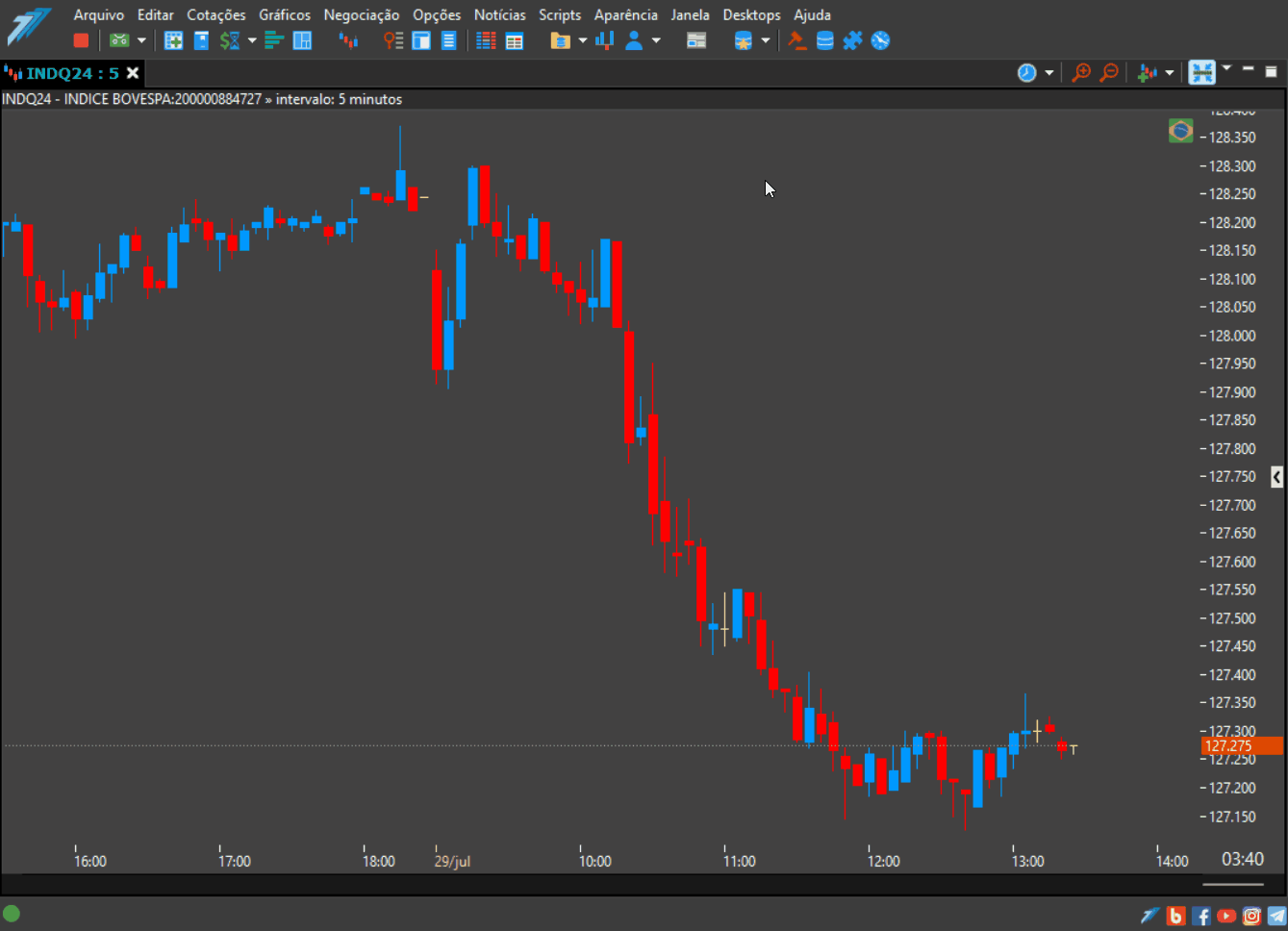Click the add-grid icon with green plus
This screenshot has width=1288, height=931.
click(x=173, y=40)
